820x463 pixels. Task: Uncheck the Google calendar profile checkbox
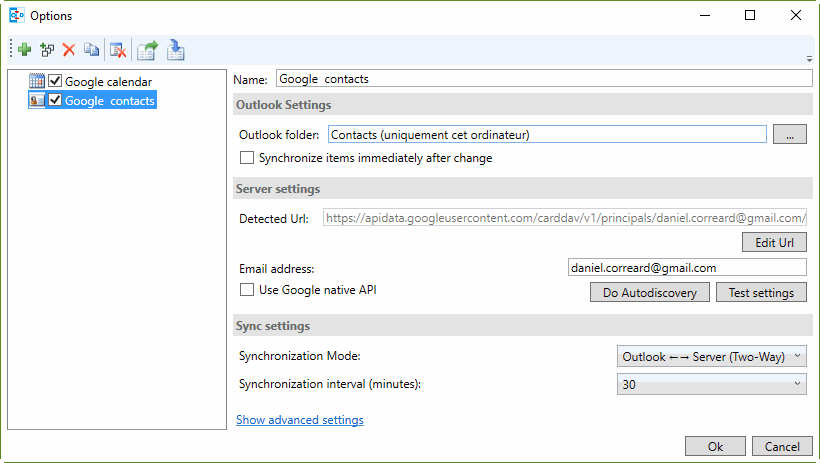pyautogui.click(x=55, y=81)
